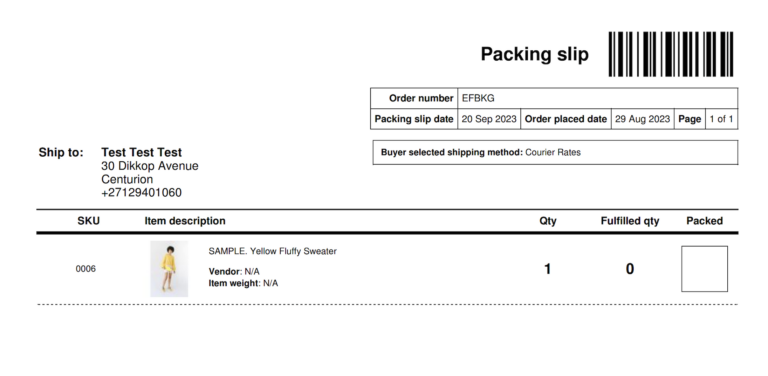
Task: Click the Qty column header
Action: [x=548, y=221]
